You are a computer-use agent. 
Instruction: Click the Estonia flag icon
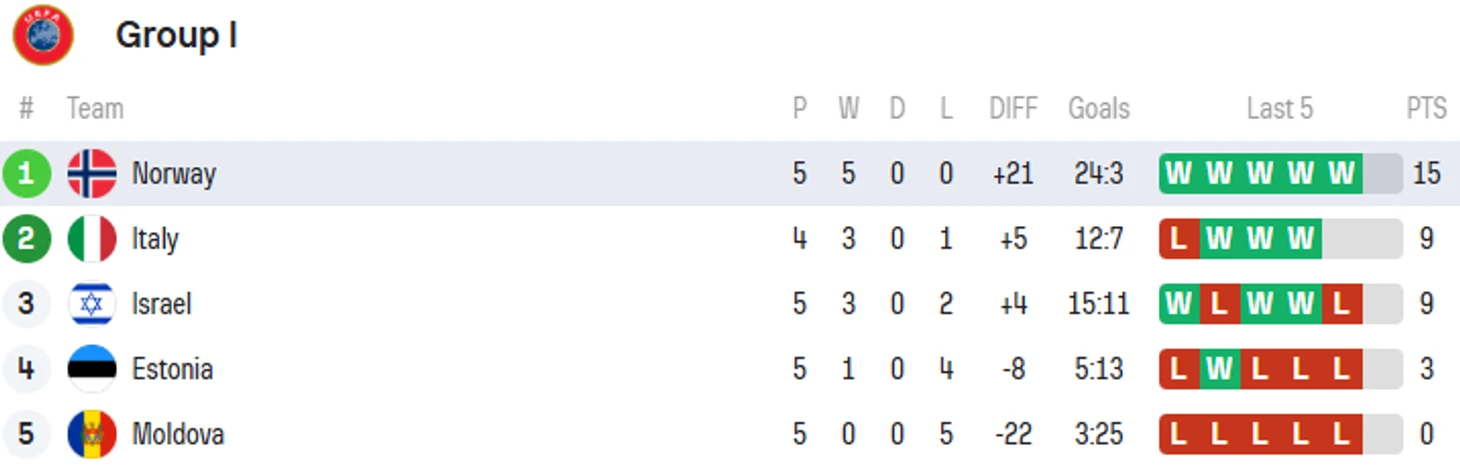[92, 369]
